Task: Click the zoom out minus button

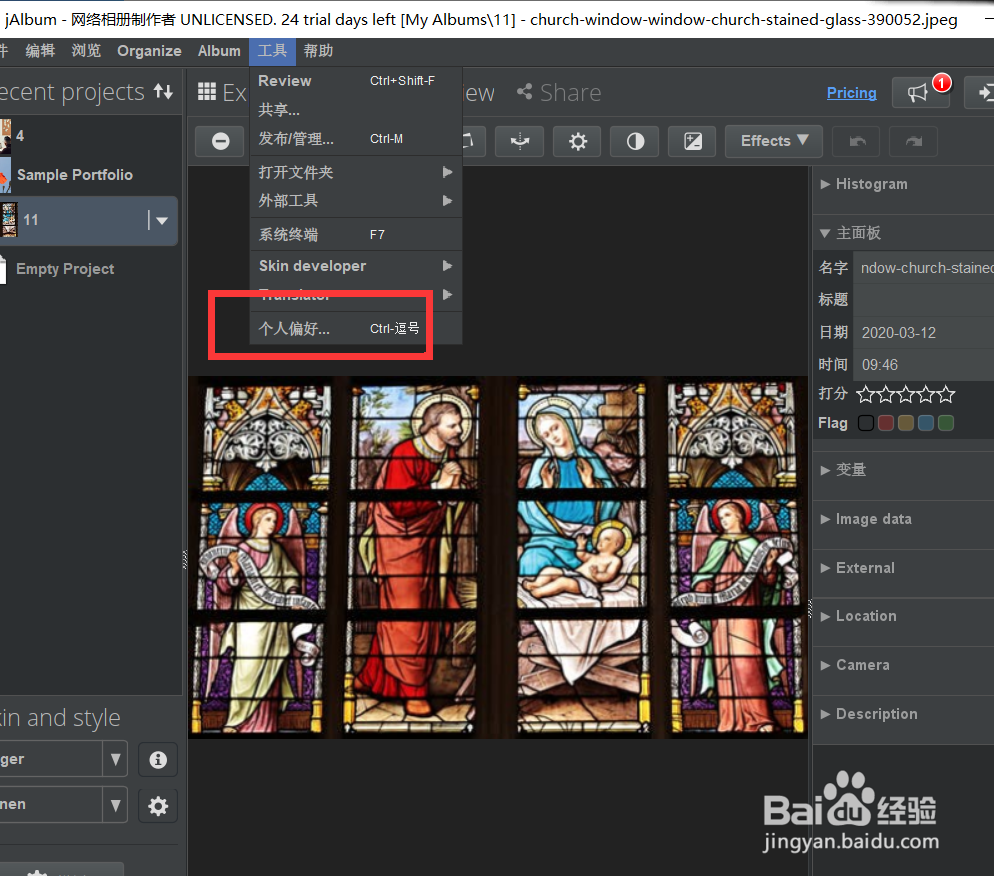Action: [x=220, y=141]
